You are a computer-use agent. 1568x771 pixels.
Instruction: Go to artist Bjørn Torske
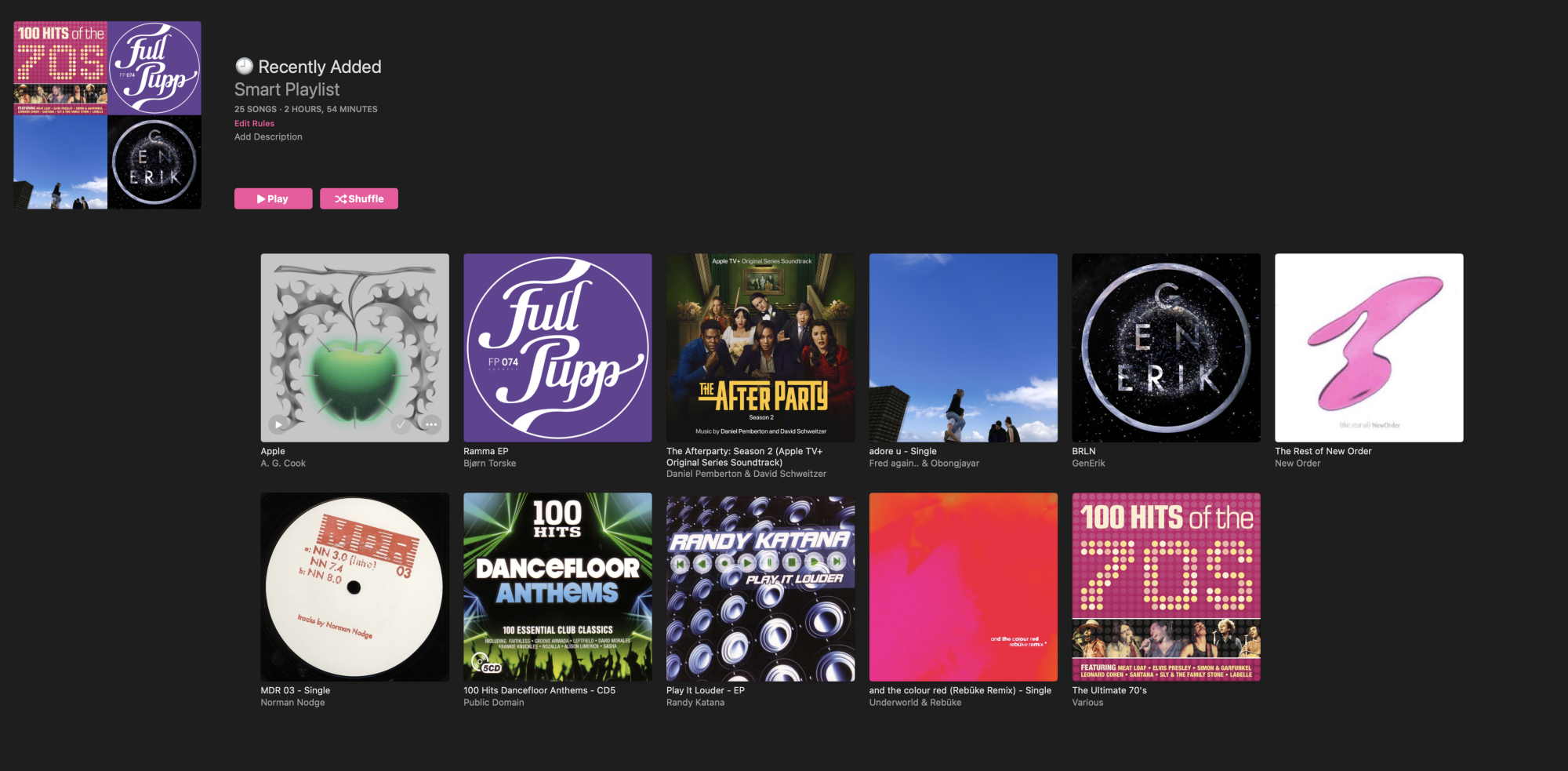pyautogui.click(x=490, y=464)
